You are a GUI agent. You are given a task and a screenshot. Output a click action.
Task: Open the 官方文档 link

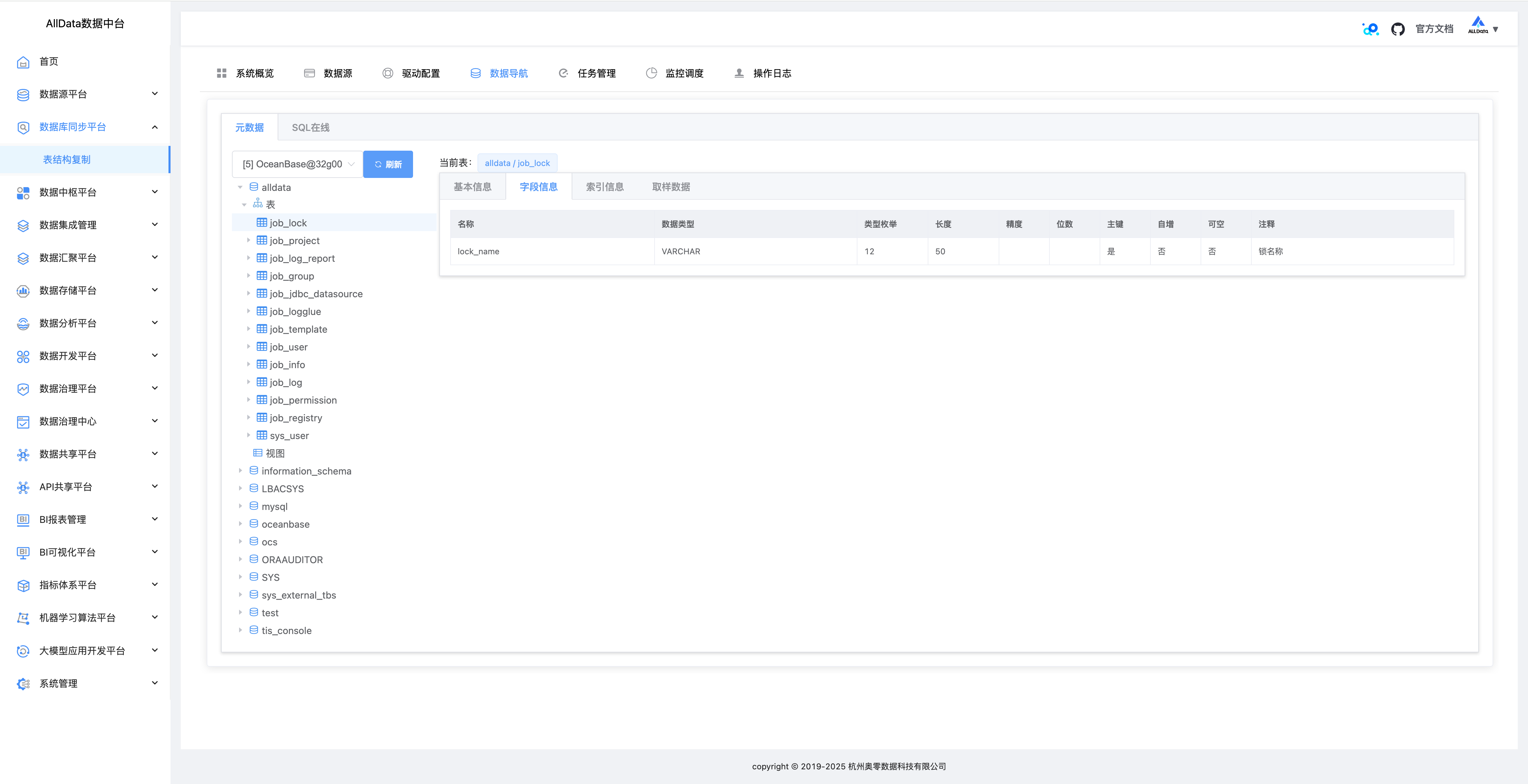coord(1434,29)
